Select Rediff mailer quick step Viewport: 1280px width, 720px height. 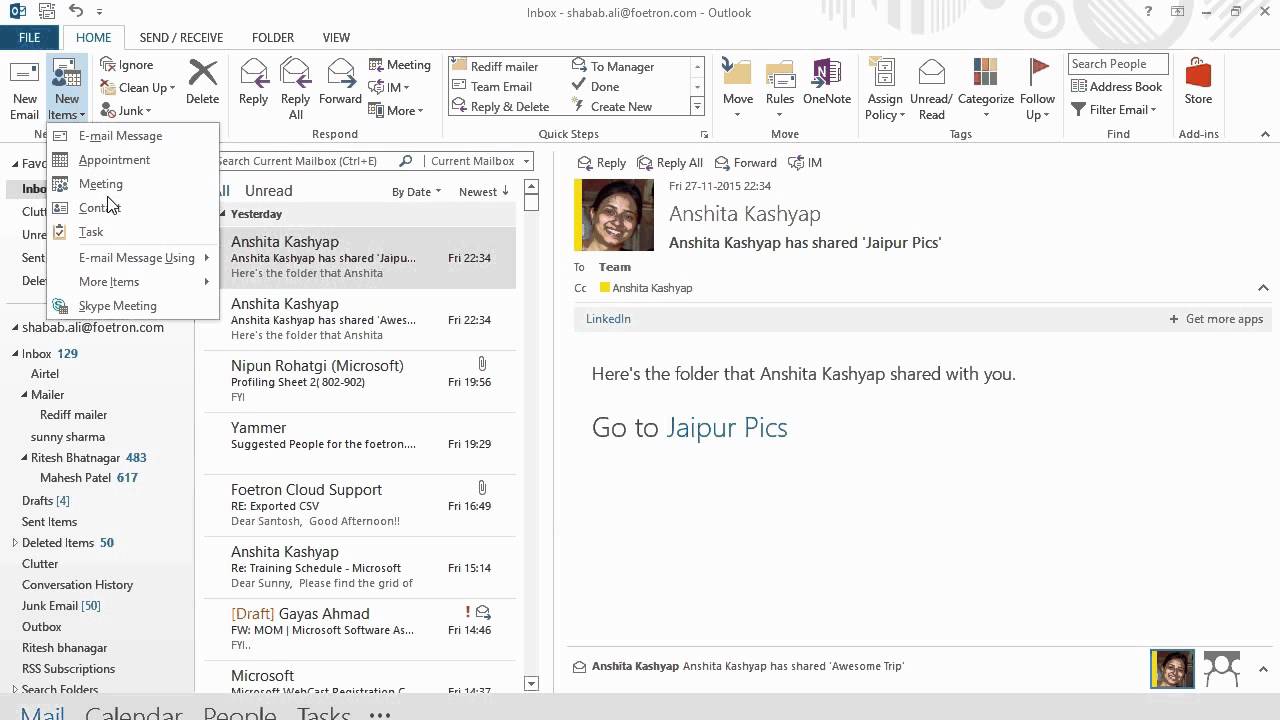(x=495, y=67)
